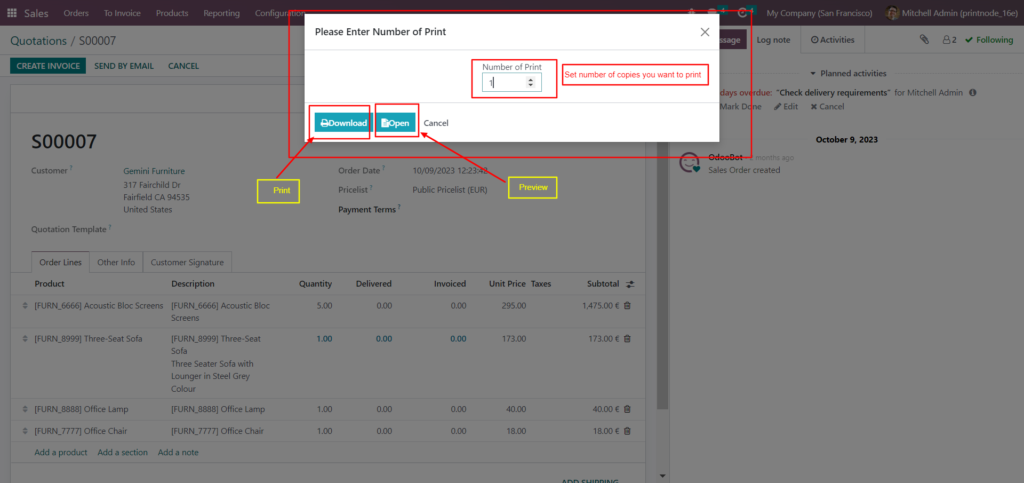The width and height of the screenshot is (1024, 483).
Task: Click the Add a product link
Action: coord(61,452)
